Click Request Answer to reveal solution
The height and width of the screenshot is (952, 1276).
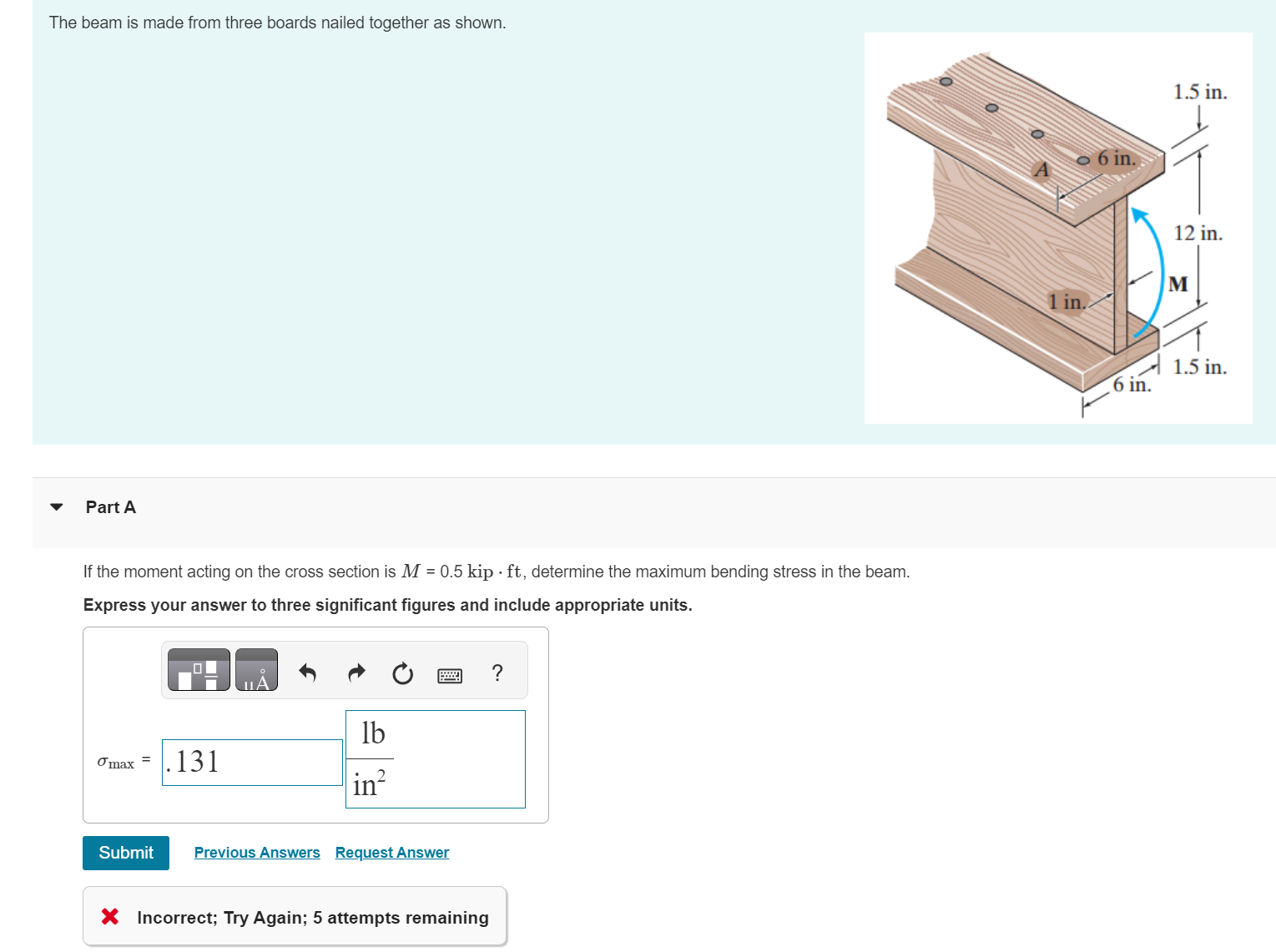click(x=391, y=852)
